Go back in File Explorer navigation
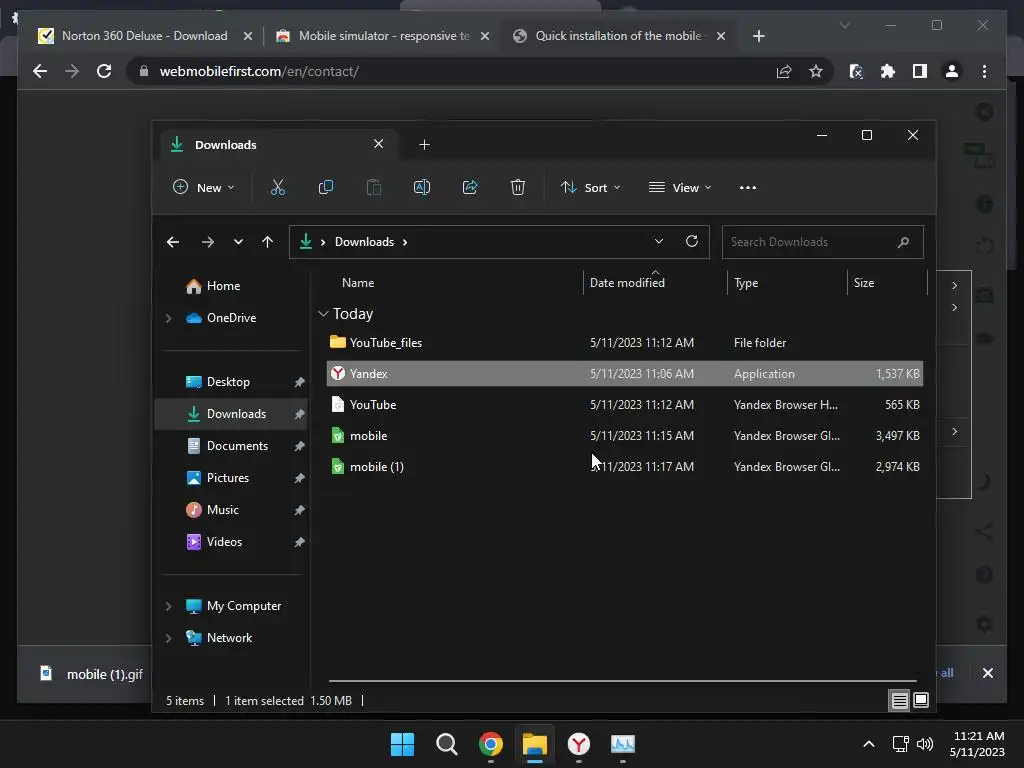Image resolution: width=1024 pixels, height=768 pixels. pyautogui.click(x=173, y=242)
